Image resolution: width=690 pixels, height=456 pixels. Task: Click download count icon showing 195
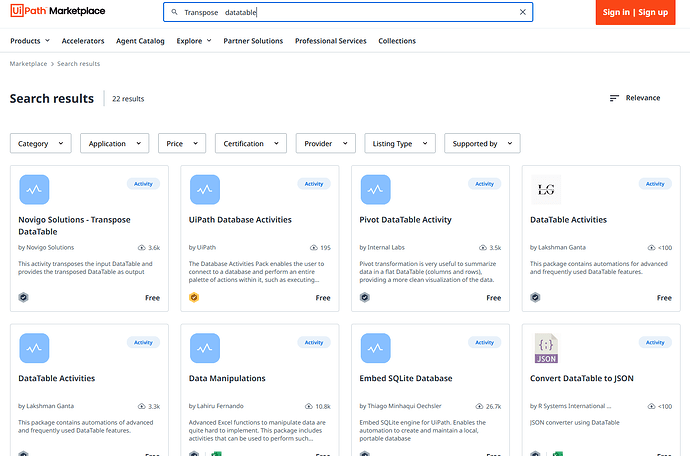tap(314, 248)
